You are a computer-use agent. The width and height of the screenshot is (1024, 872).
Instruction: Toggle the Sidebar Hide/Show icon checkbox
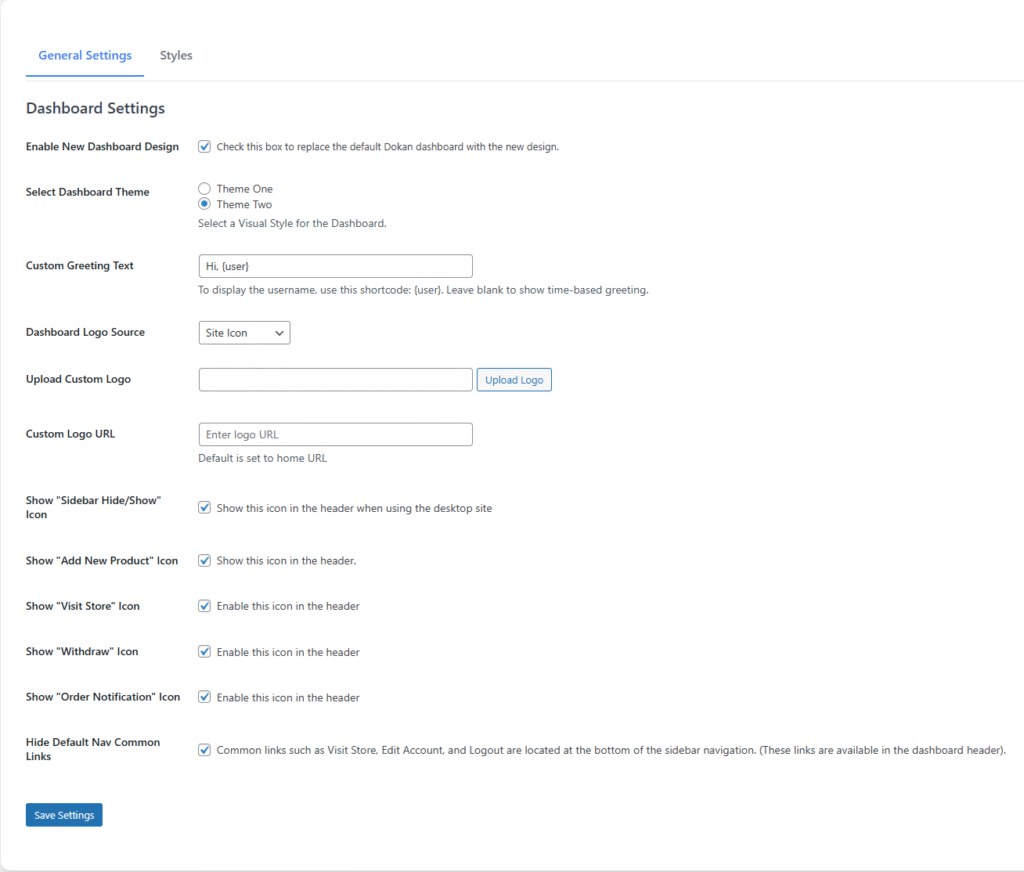coord(205,508)
